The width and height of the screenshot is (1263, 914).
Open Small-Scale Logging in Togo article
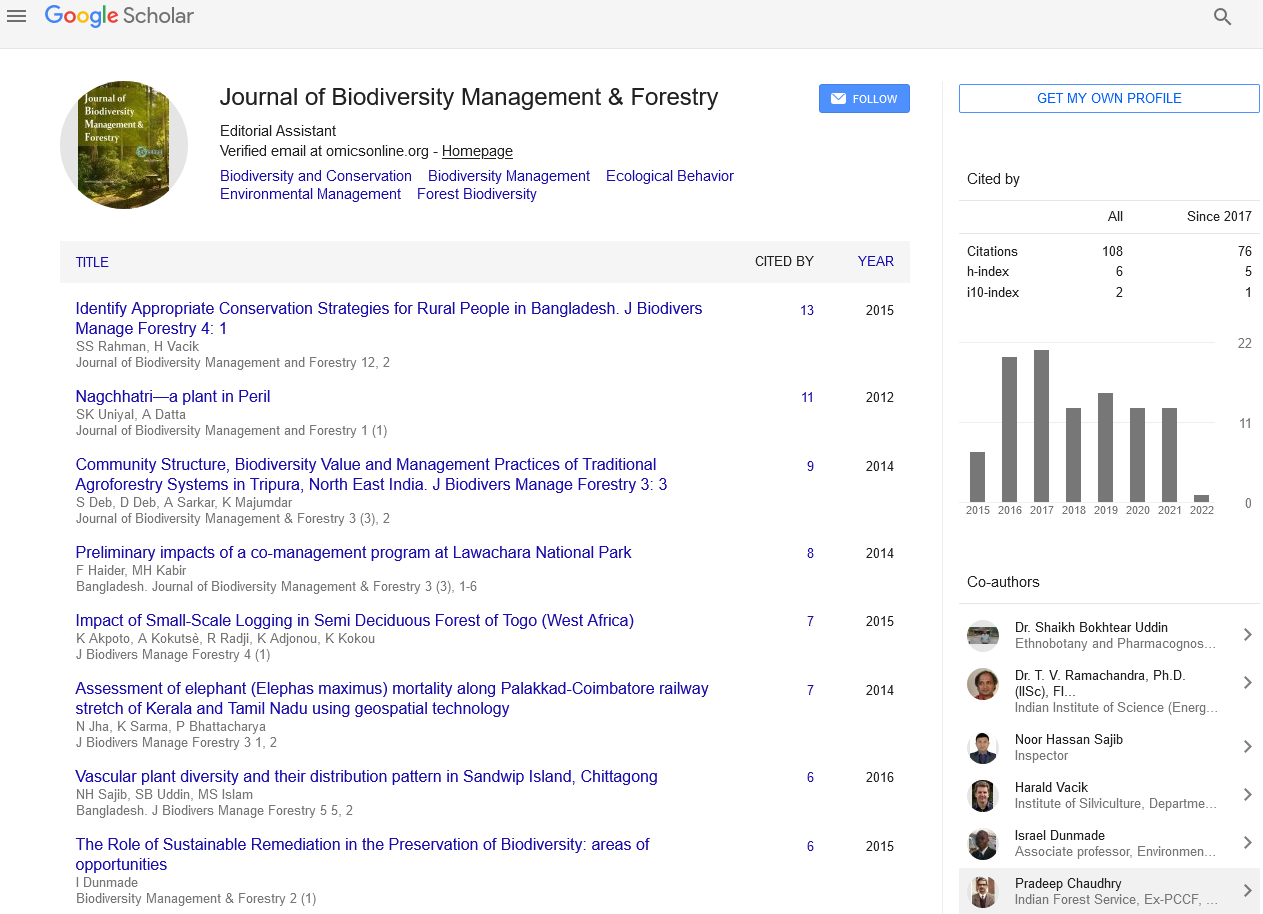(x=355, y=620)
